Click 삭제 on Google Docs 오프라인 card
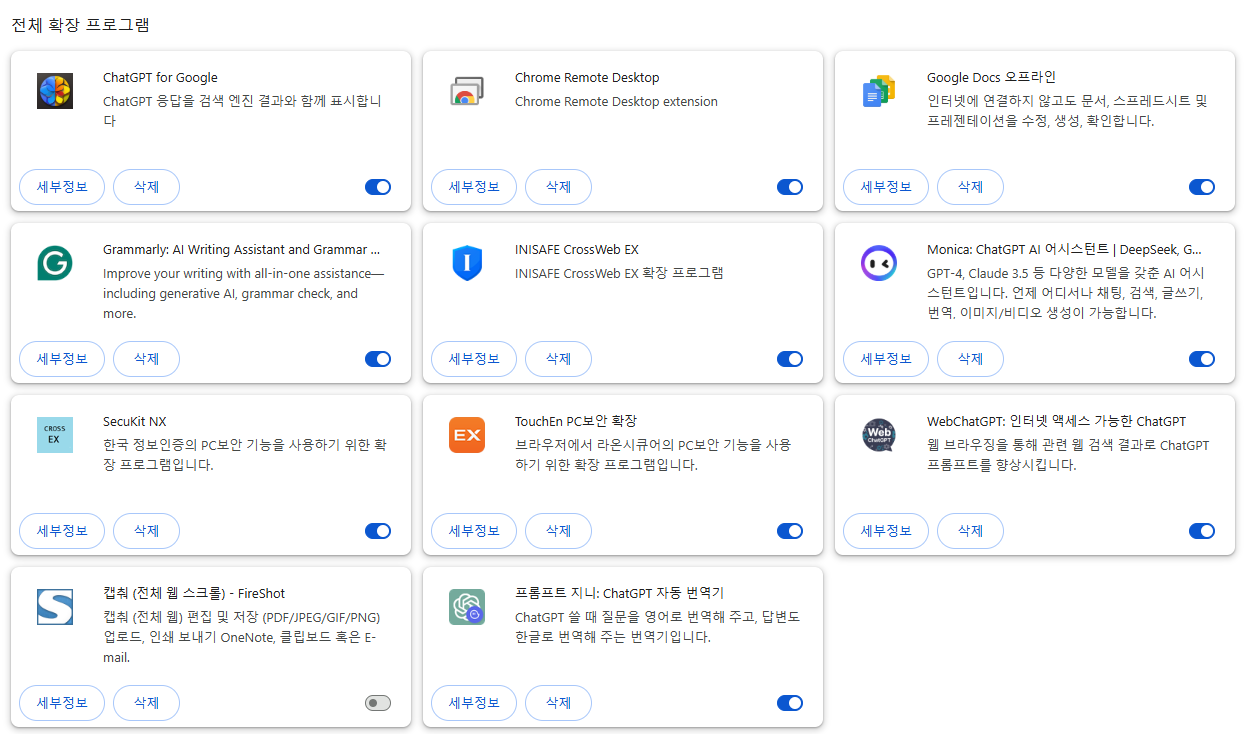Viewport: 1252px width, 734px height. click(970, 187)
